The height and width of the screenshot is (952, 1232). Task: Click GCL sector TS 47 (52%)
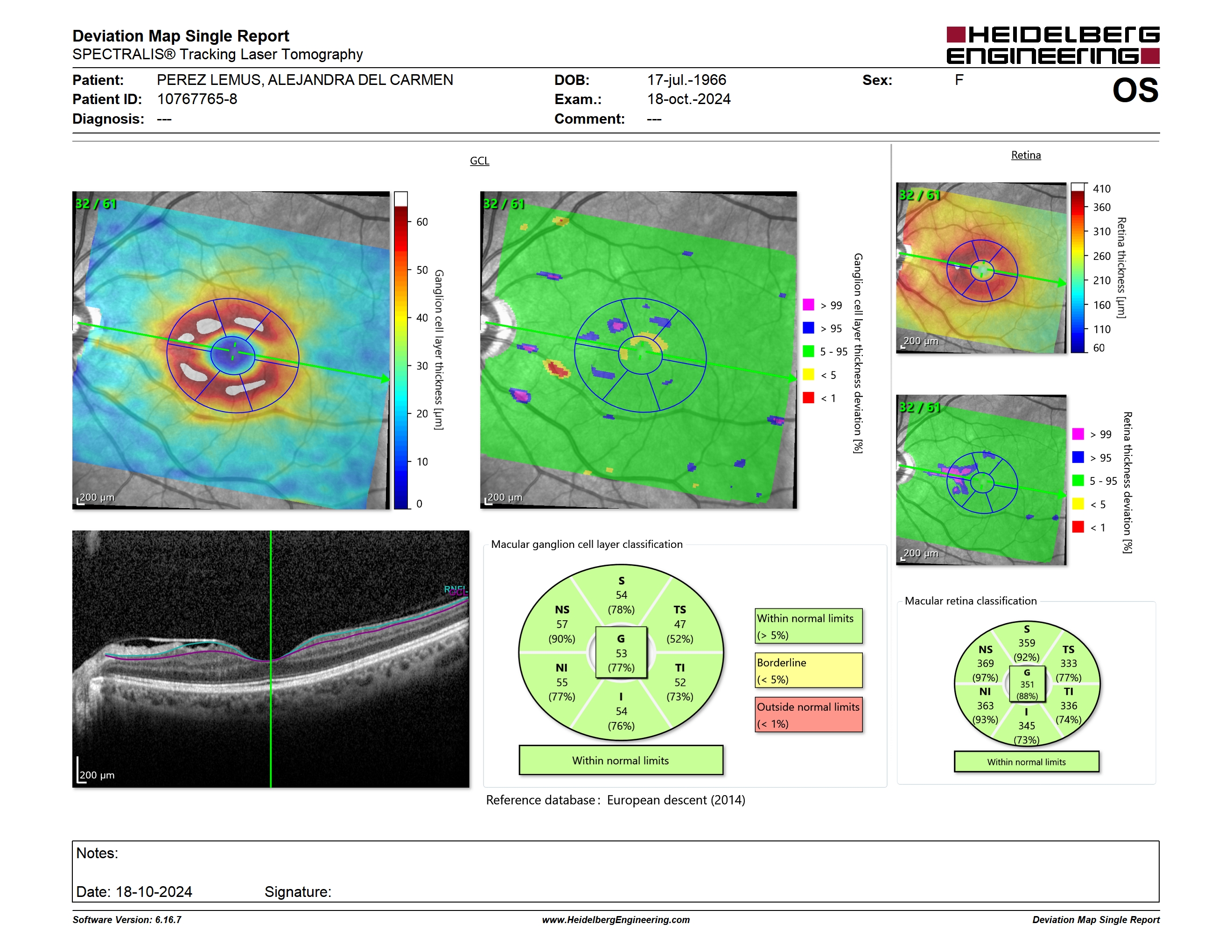(680, 624)
